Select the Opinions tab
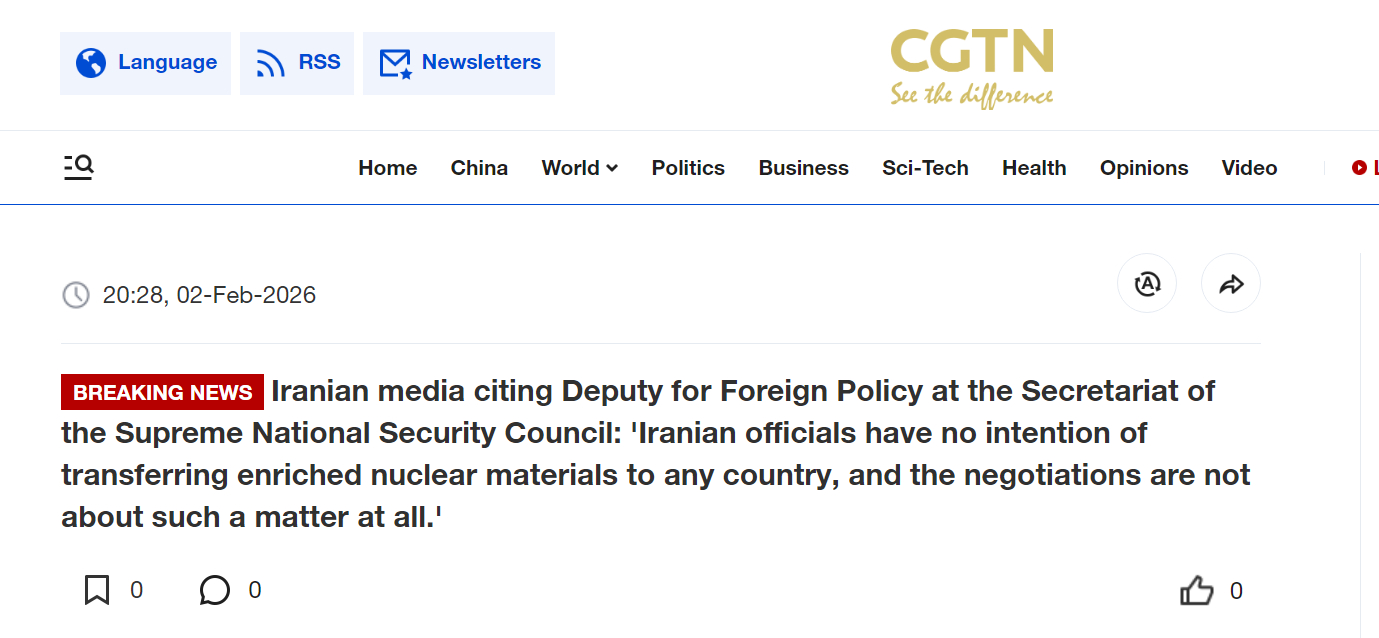This screenshot has height=638, width=1379. (x=1144, y=167)
